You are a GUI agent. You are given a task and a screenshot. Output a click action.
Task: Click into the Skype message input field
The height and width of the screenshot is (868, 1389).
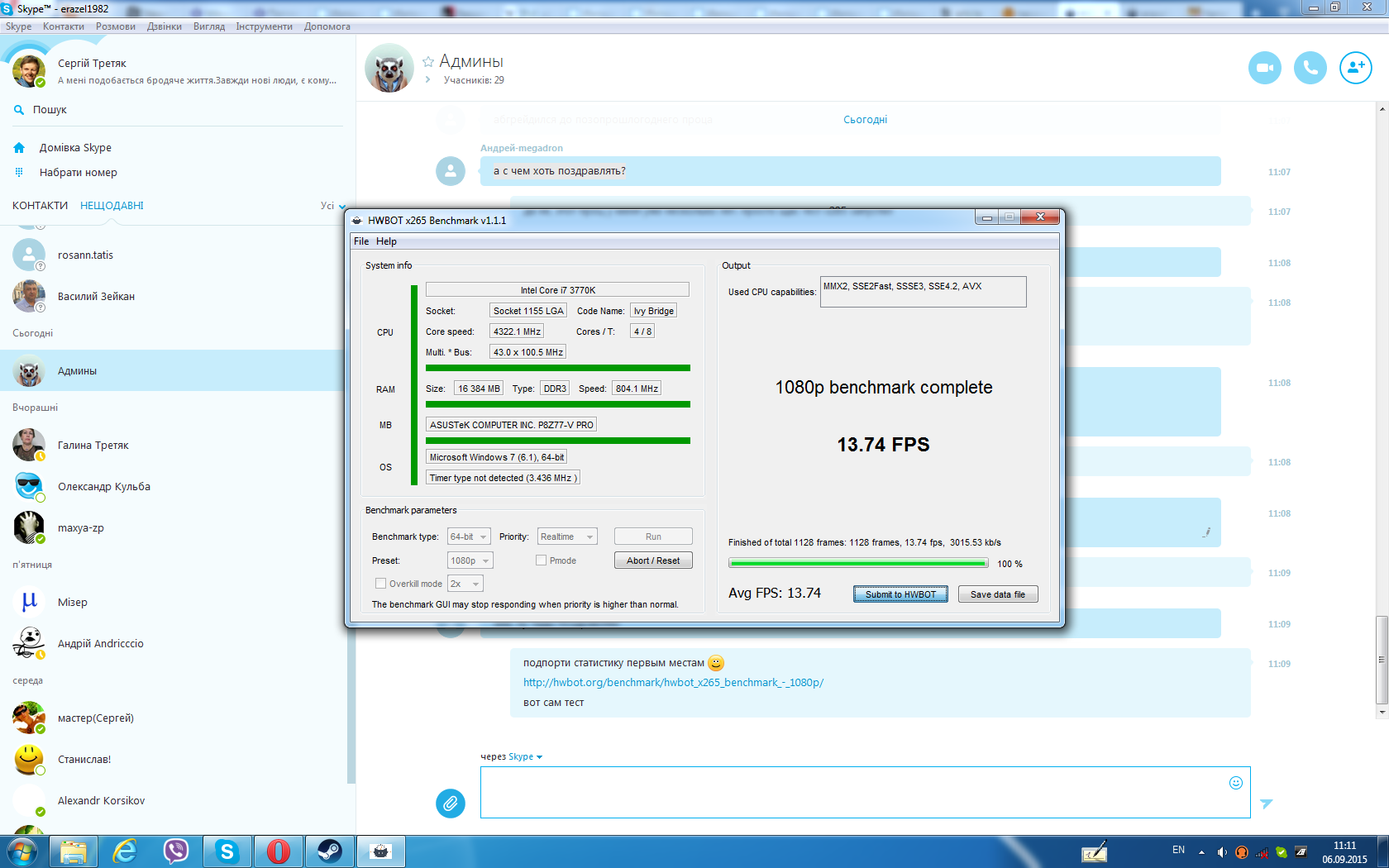coord(865,792)
